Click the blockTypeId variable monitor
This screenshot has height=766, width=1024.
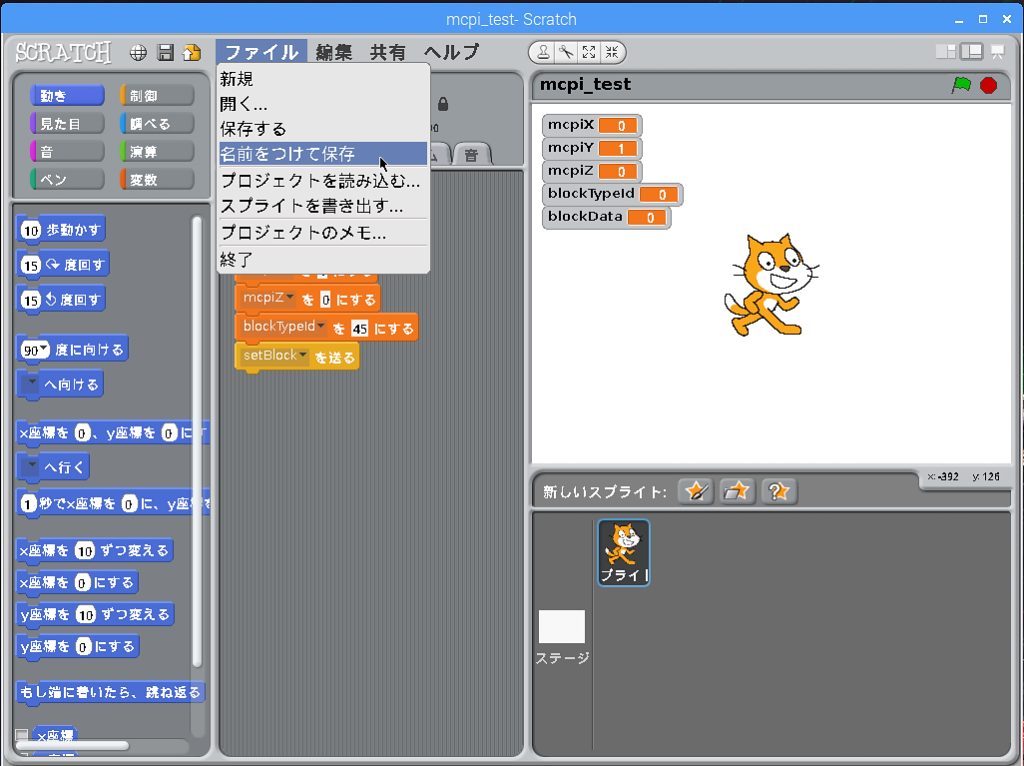613,194
